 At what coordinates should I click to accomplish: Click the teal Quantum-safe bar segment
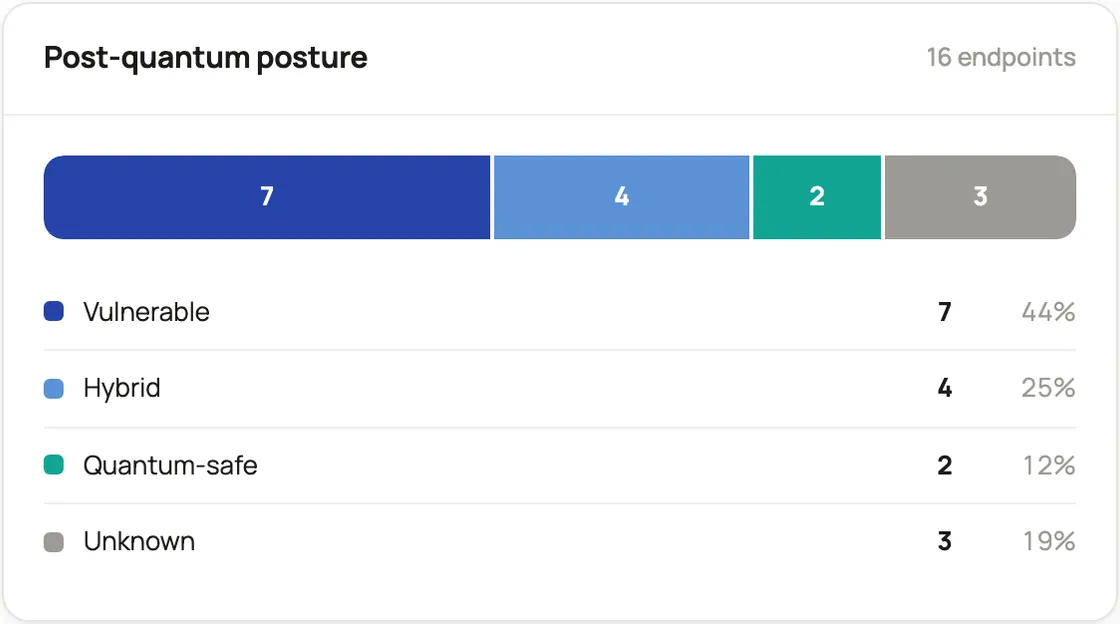tap(816, 197)
